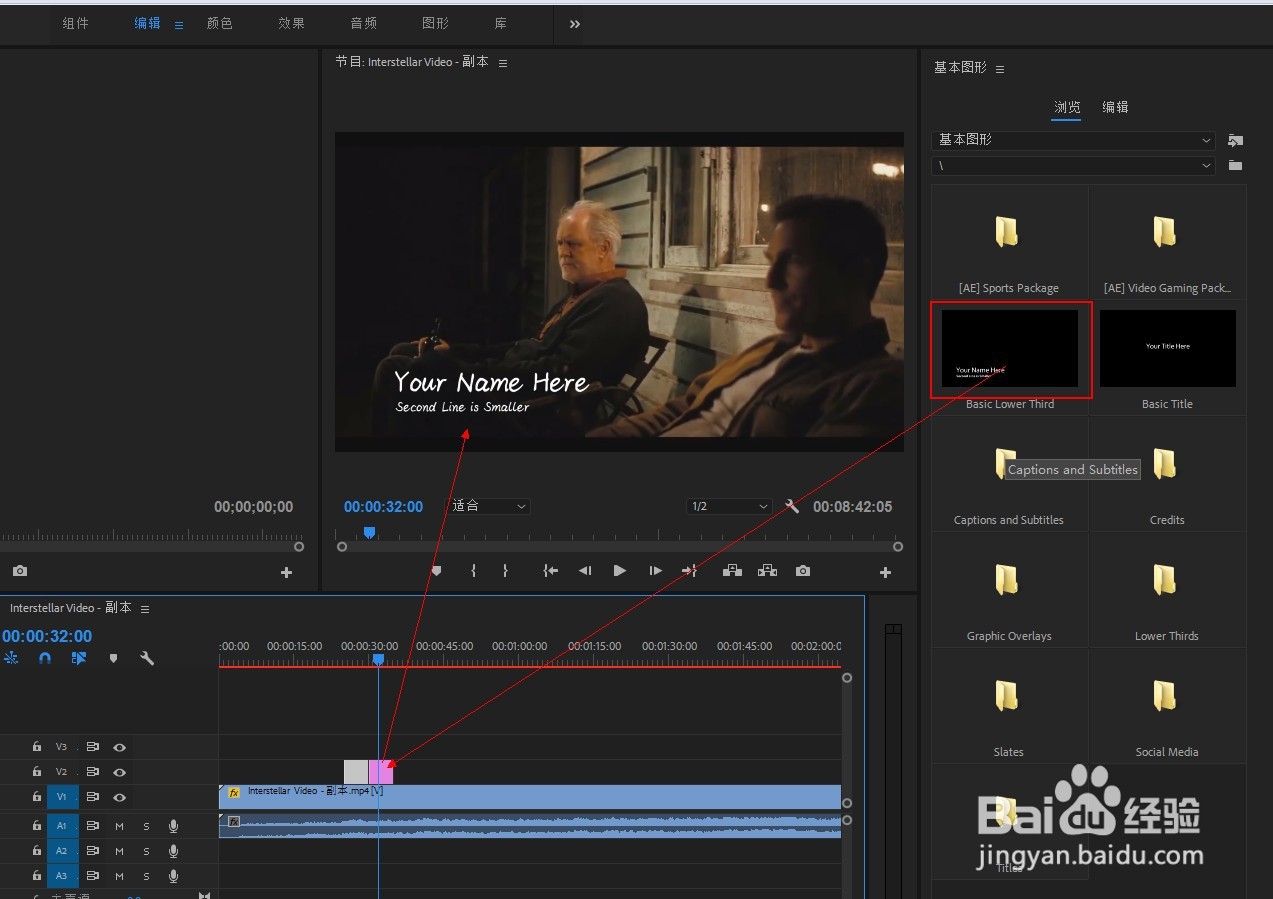Viewport: 1273px width, 899px height.
Task: Hide V3 track output eye
Action: pos(119,747)
